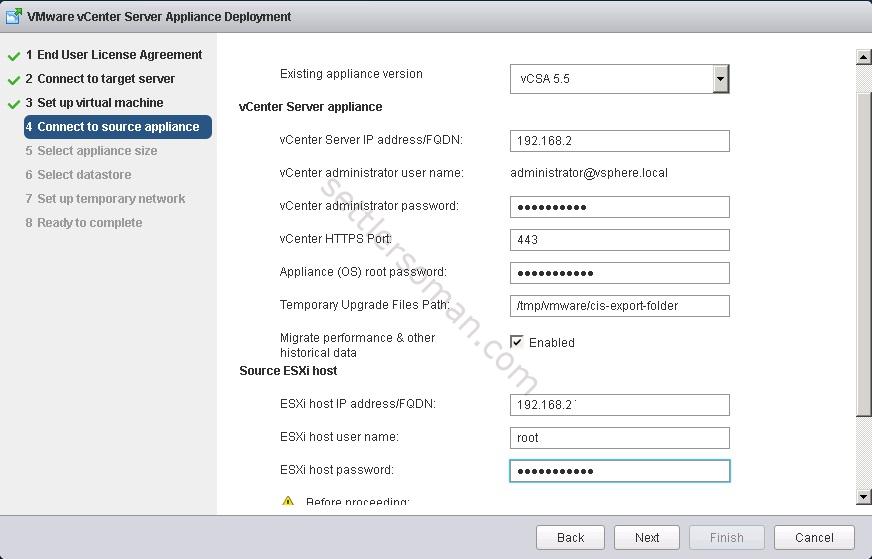Click the vCenter Server appliance heading

tap(310, 107)
